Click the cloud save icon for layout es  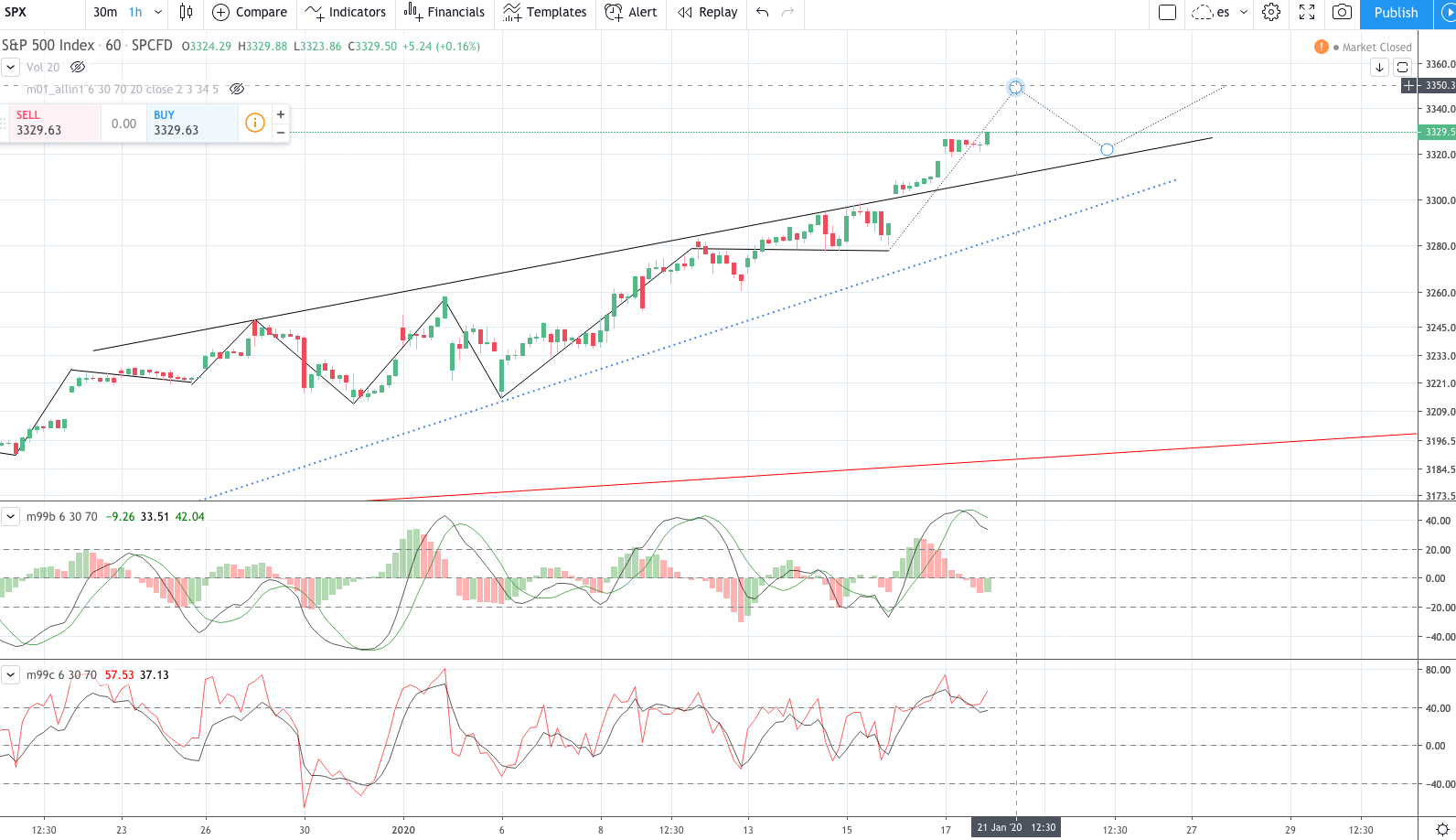pos(1202,12)
